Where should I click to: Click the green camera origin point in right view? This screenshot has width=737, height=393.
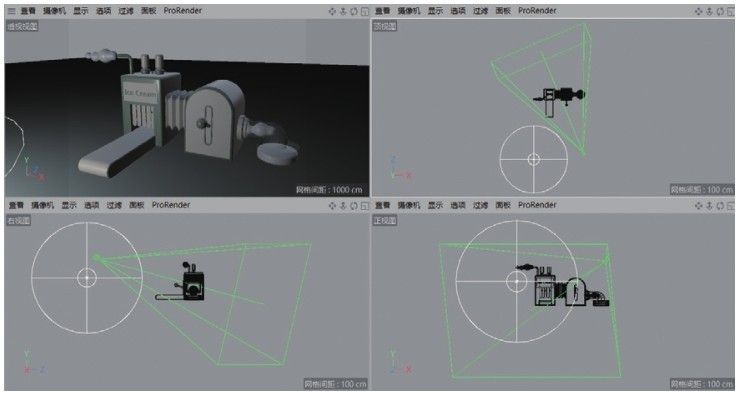pos(96,257)
